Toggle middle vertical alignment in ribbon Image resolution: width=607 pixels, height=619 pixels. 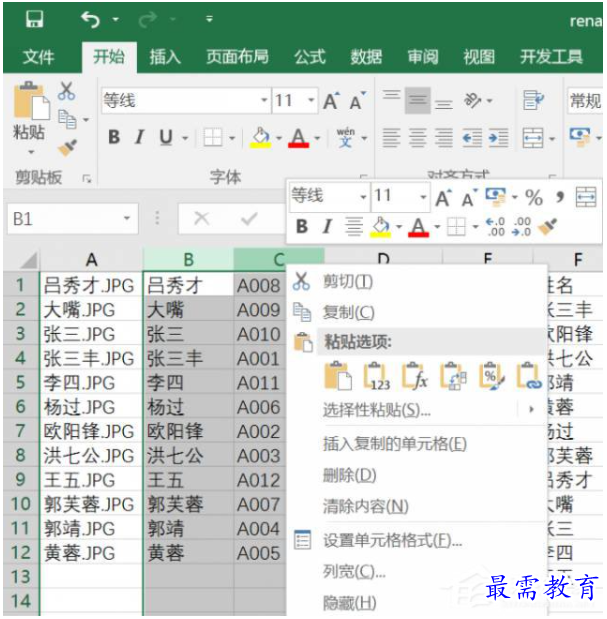point(418,101)
